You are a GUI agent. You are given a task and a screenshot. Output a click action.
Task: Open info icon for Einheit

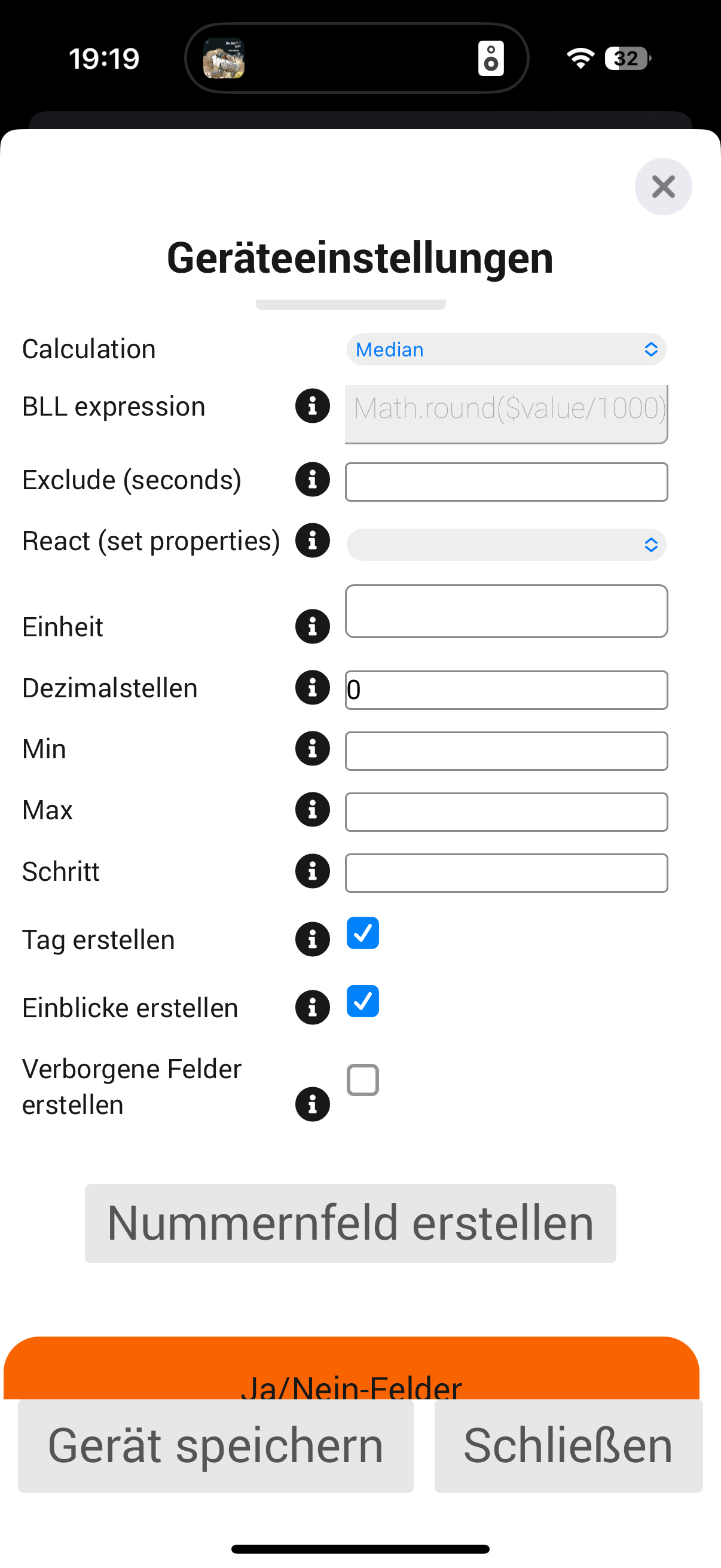pyautogui.click(x=312, y=626)
